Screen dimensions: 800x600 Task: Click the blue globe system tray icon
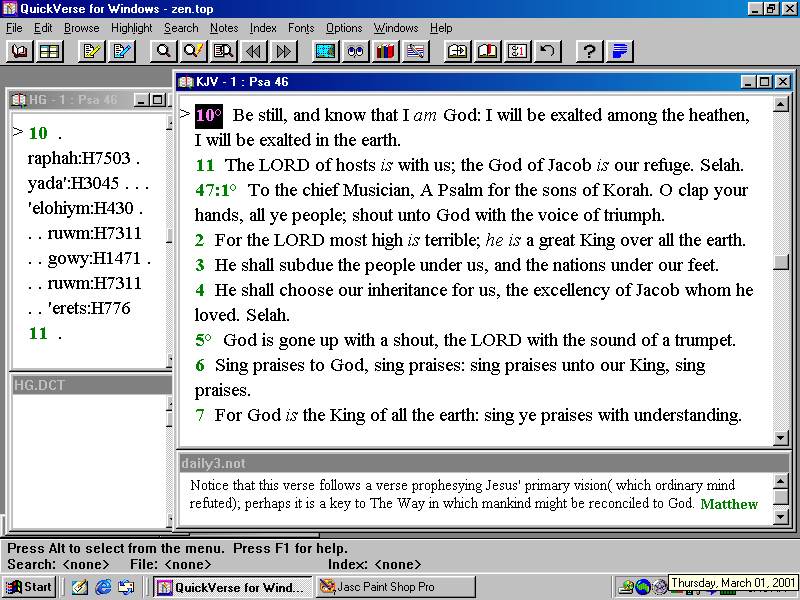(643, 587)
